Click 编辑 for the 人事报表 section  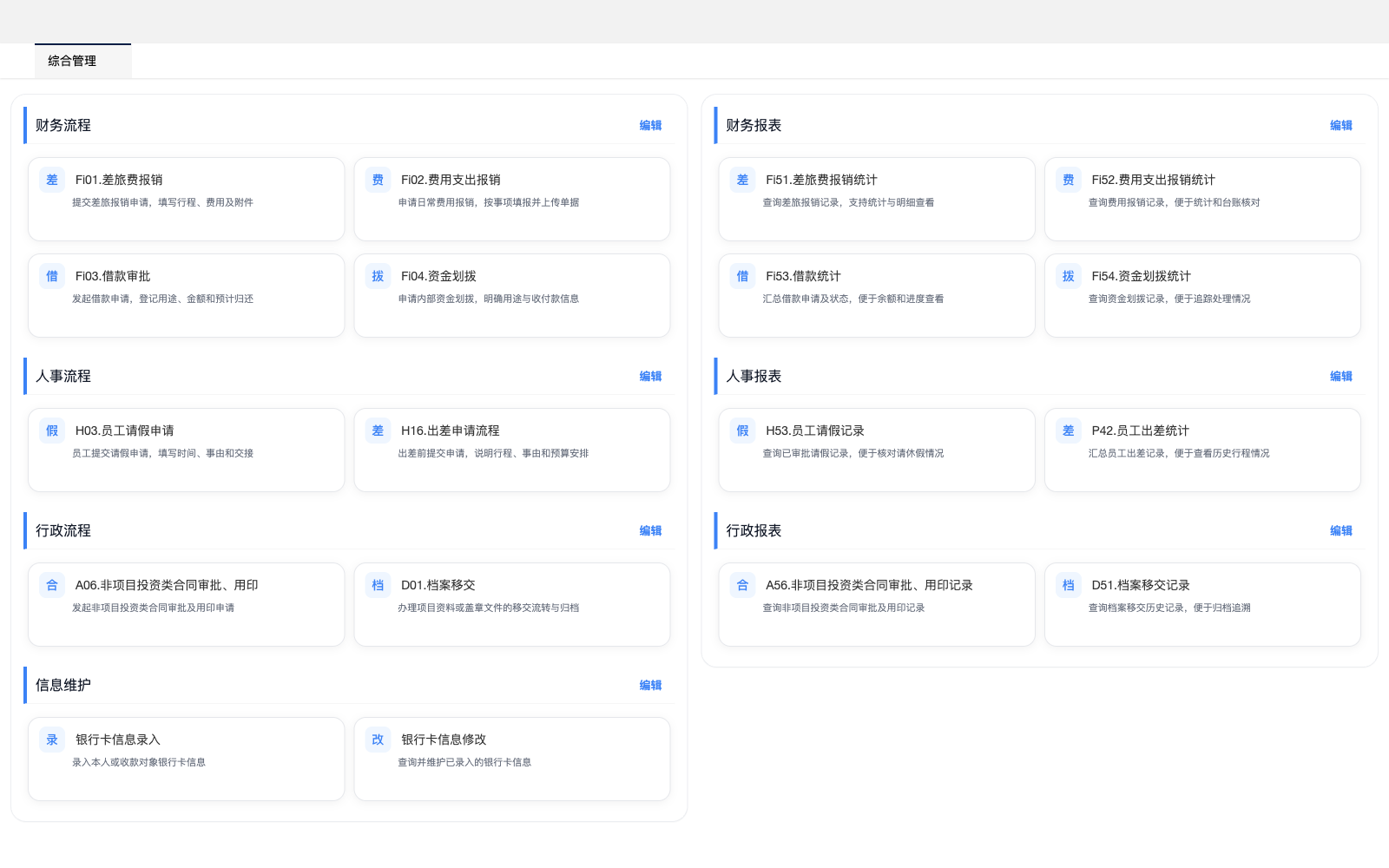click(1340, 376)
